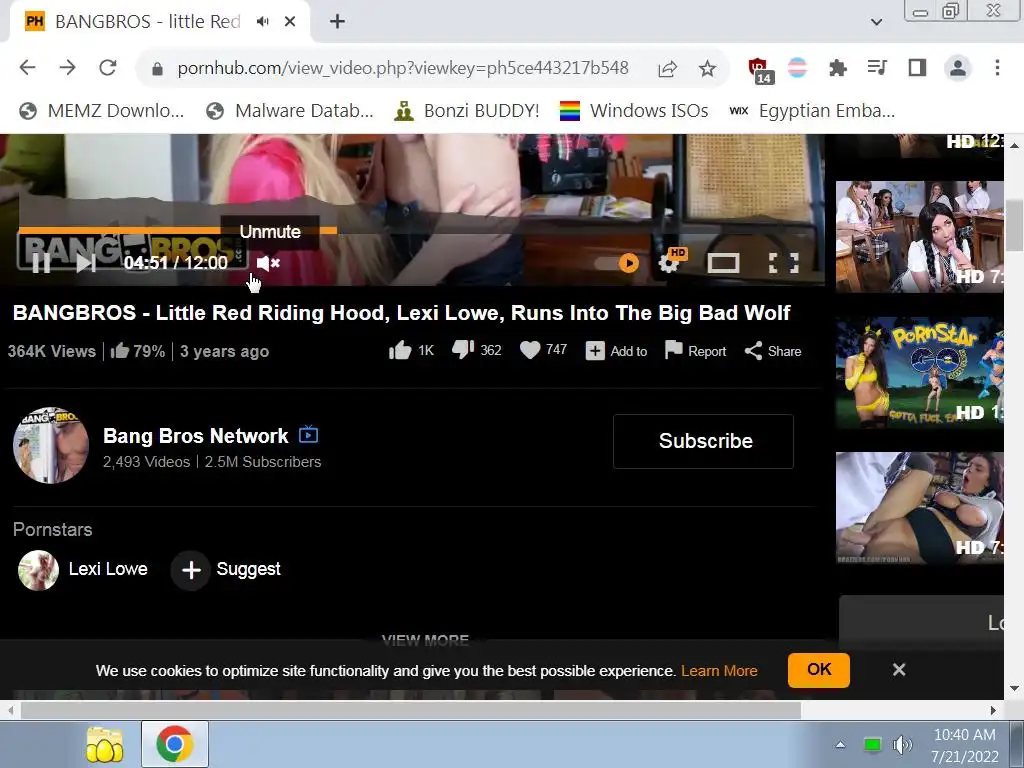Click the horizontal scrollbar left arrow

coord(10,710)
